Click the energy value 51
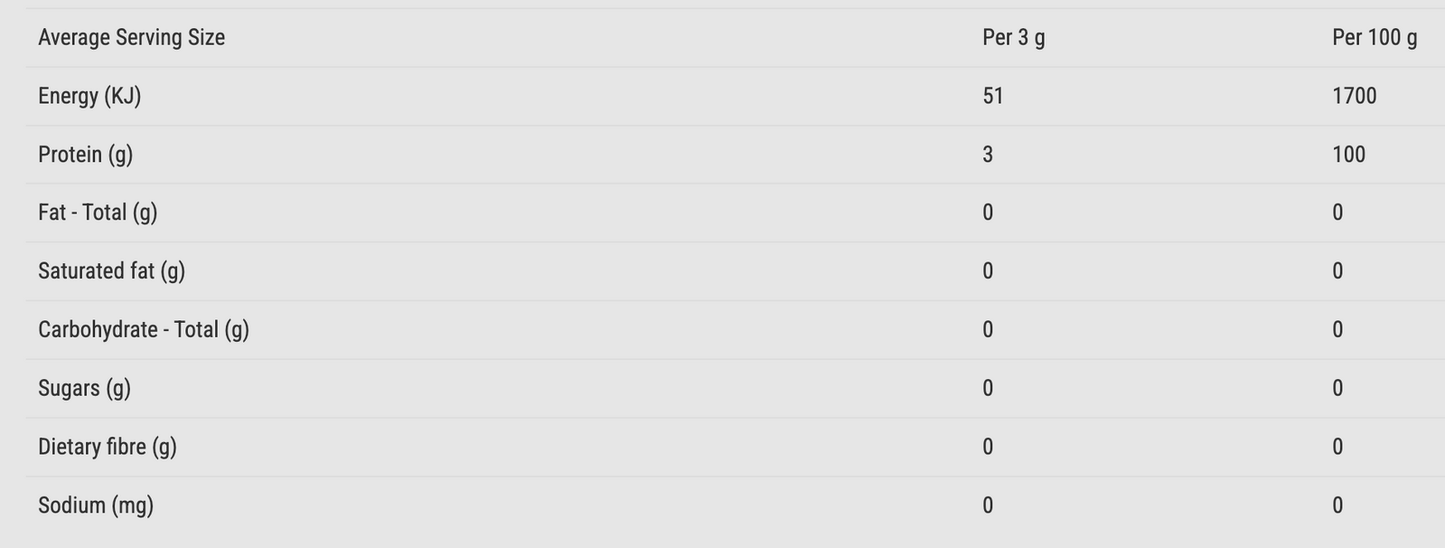Image resolution: width=1445 pixels, height=548 pixels. [x=993, y=96]
